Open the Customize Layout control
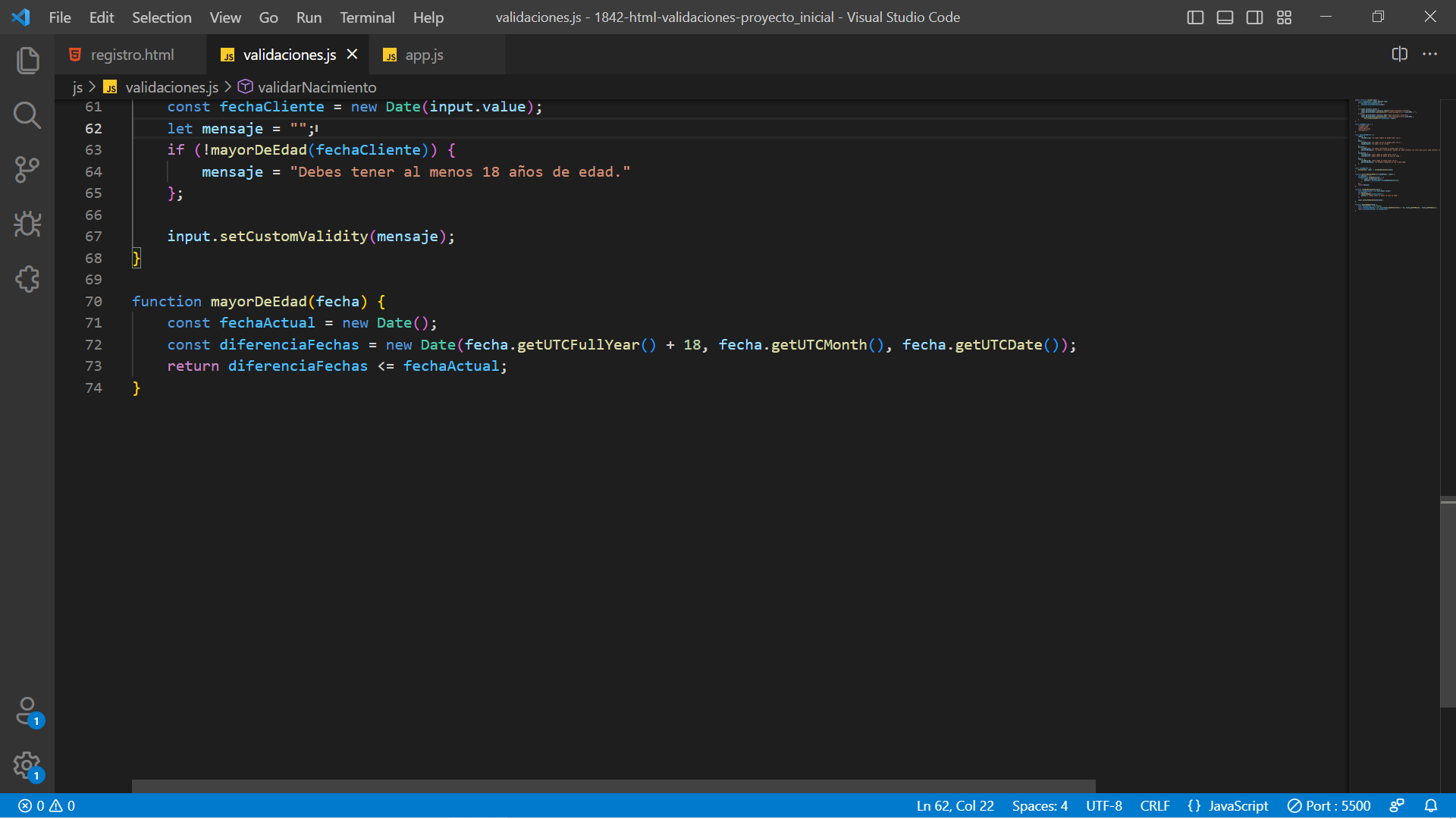1456x819 pixels. (x=1284, y=17)
